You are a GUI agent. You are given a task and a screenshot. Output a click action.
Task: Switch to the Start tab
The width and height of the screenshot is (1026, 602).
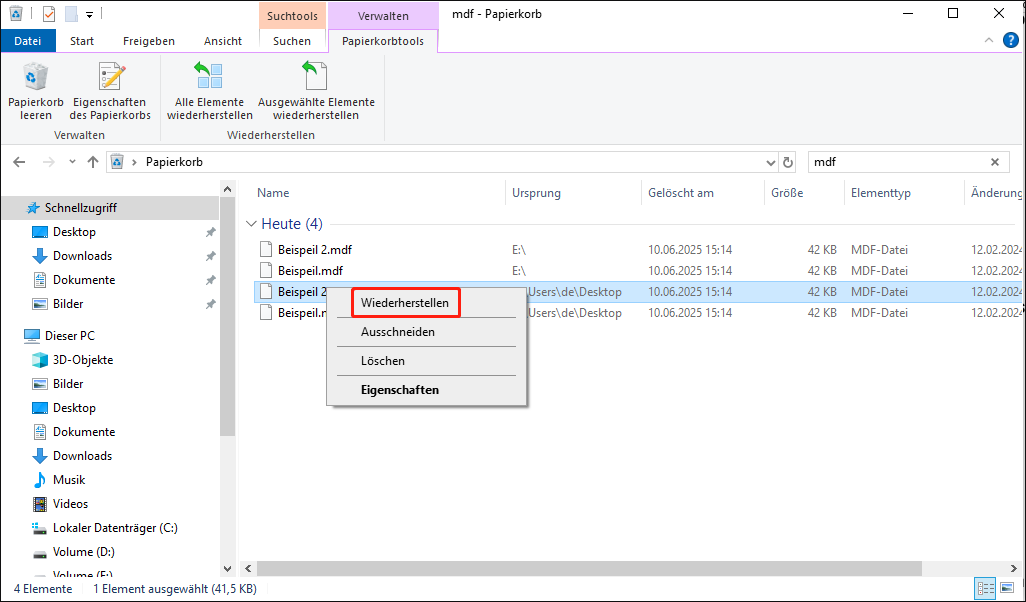82,41
